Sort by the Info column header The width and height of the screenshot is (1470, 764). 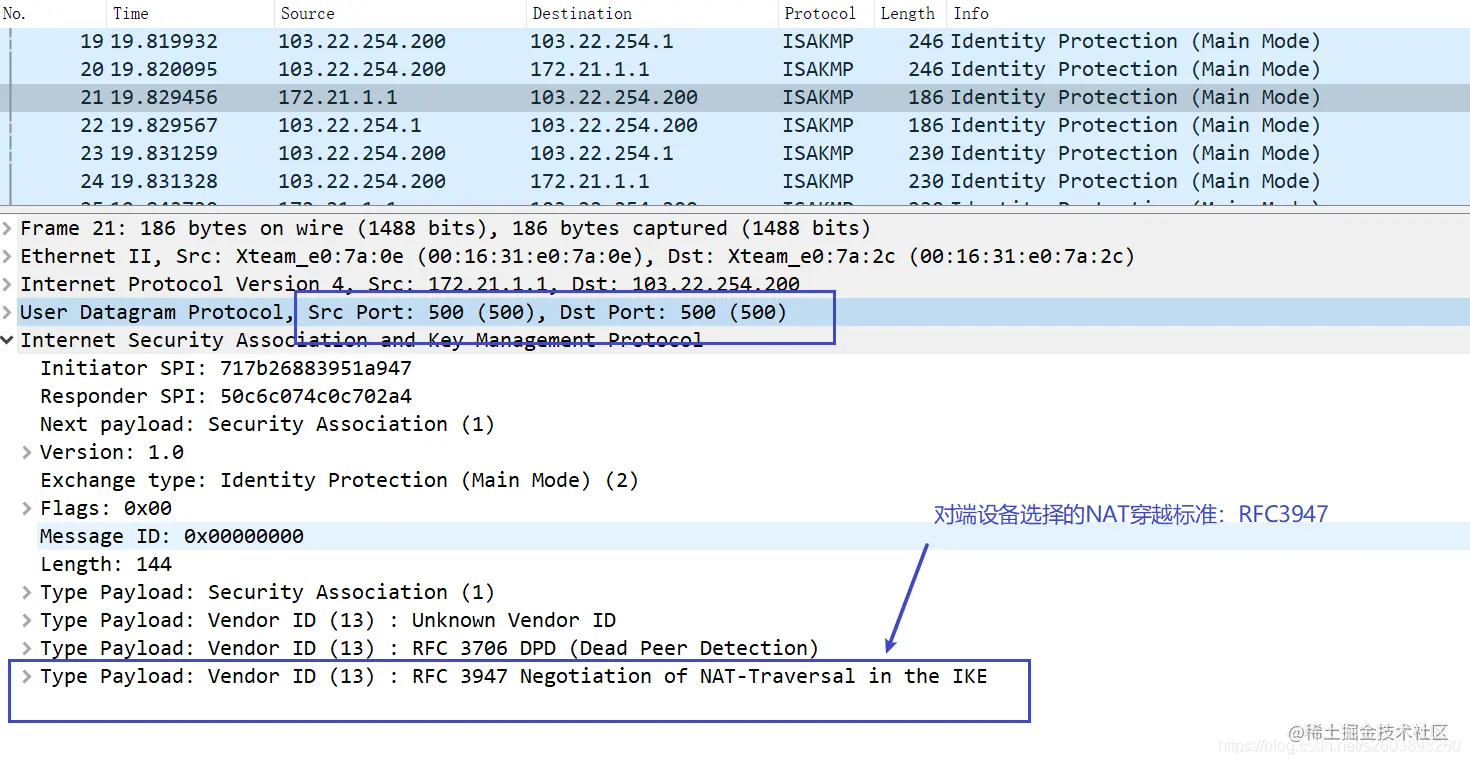coord(1208,13)
